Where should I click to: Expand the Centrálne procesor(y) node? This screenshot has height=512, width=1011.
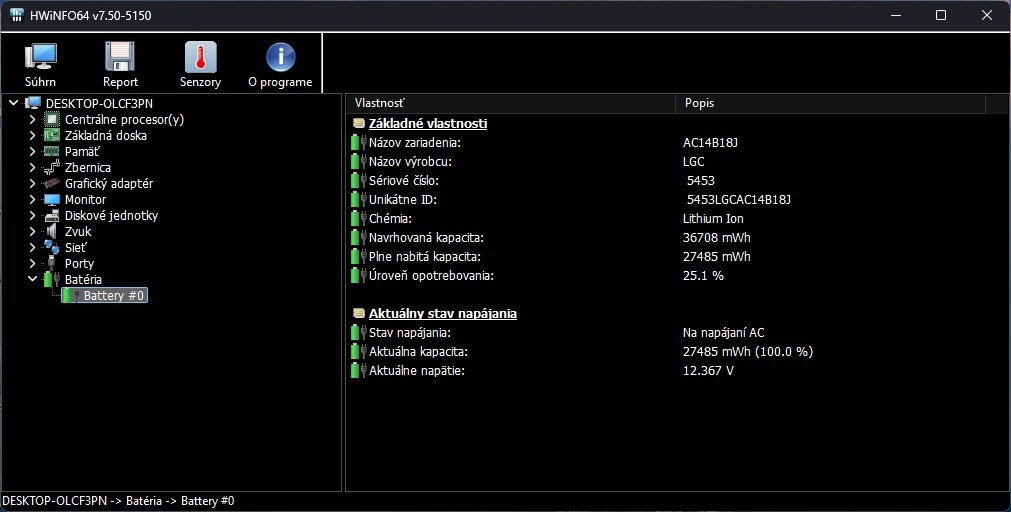coord(32,120)
